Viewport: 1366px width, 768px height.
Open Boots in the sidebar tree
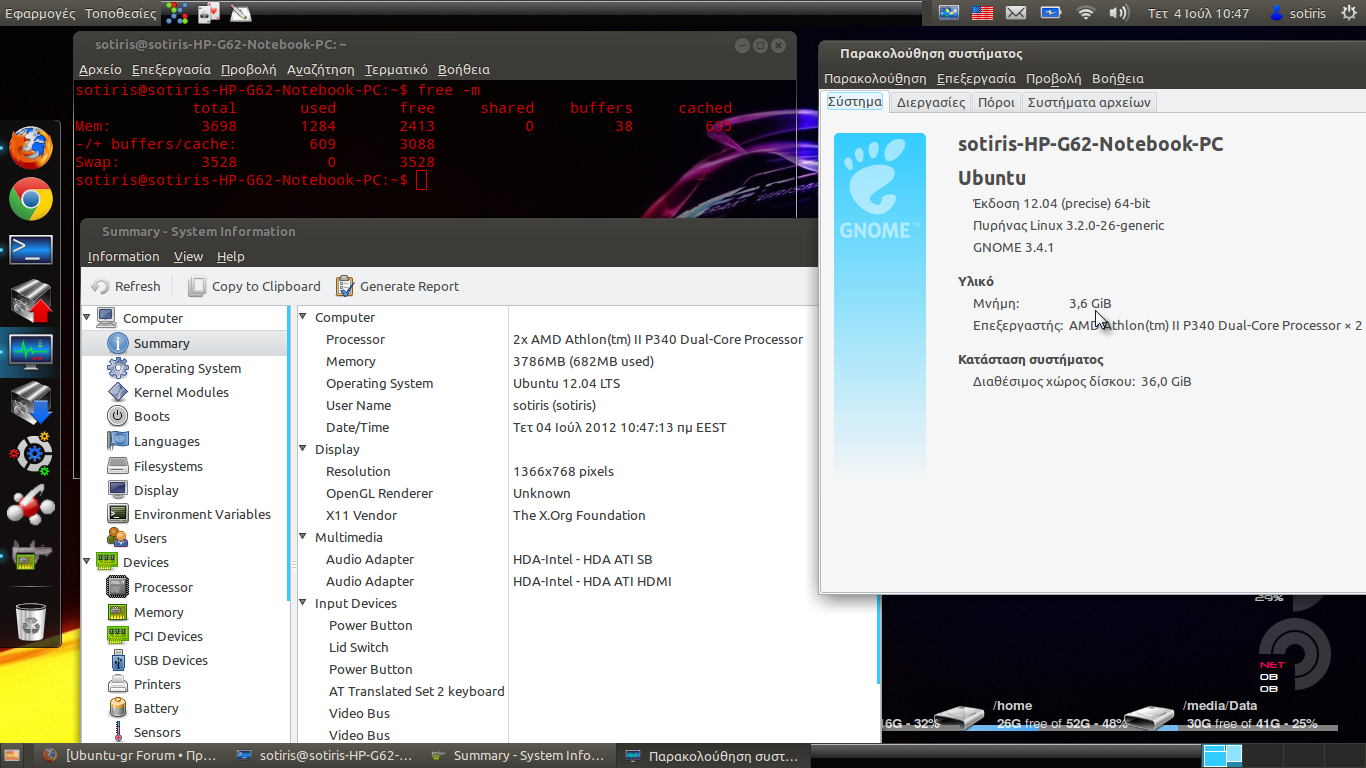pyautogui.click(x=139, y=416)
